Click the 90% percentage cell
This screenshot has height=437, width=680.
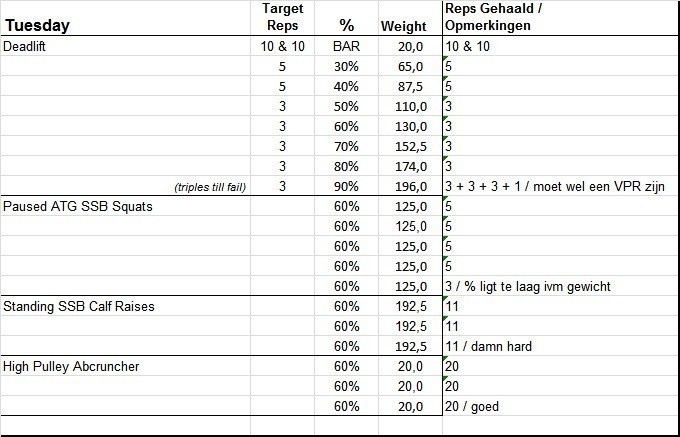(344, 187)
